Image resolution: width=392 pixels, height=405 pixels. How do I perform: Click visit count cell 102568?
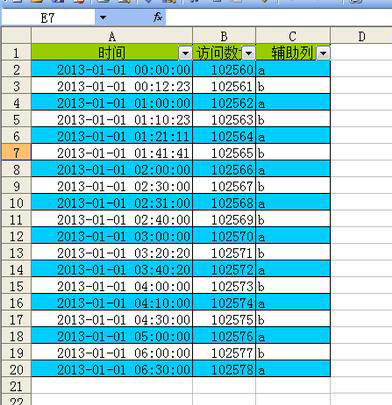tap(224, 203)
